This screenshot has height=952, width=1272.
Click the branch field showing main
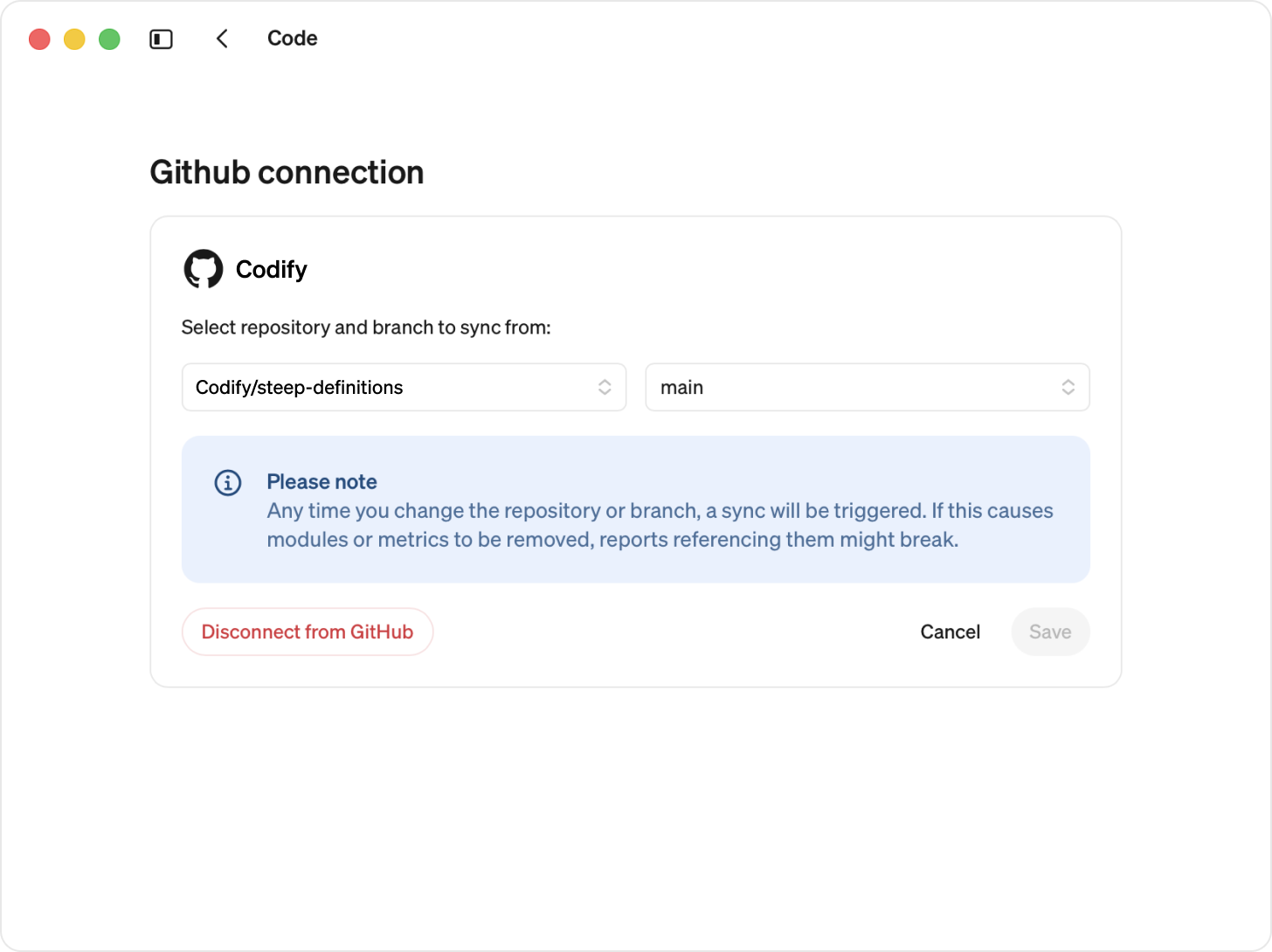pos(868,387)
